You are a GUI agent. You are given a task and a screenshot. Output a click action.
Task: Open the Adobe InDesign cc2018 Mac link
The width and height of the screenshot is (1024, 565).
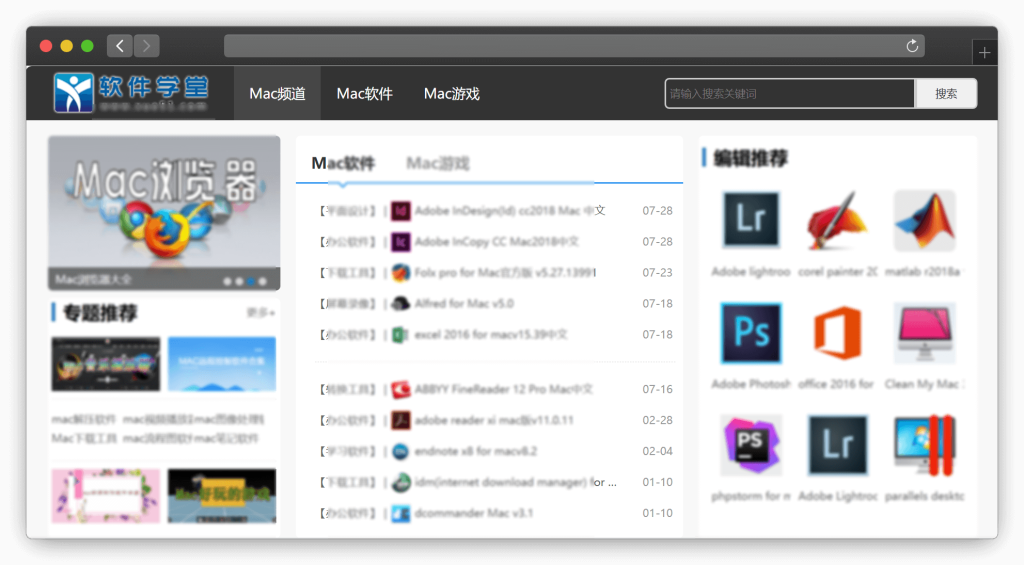(509, 211)
